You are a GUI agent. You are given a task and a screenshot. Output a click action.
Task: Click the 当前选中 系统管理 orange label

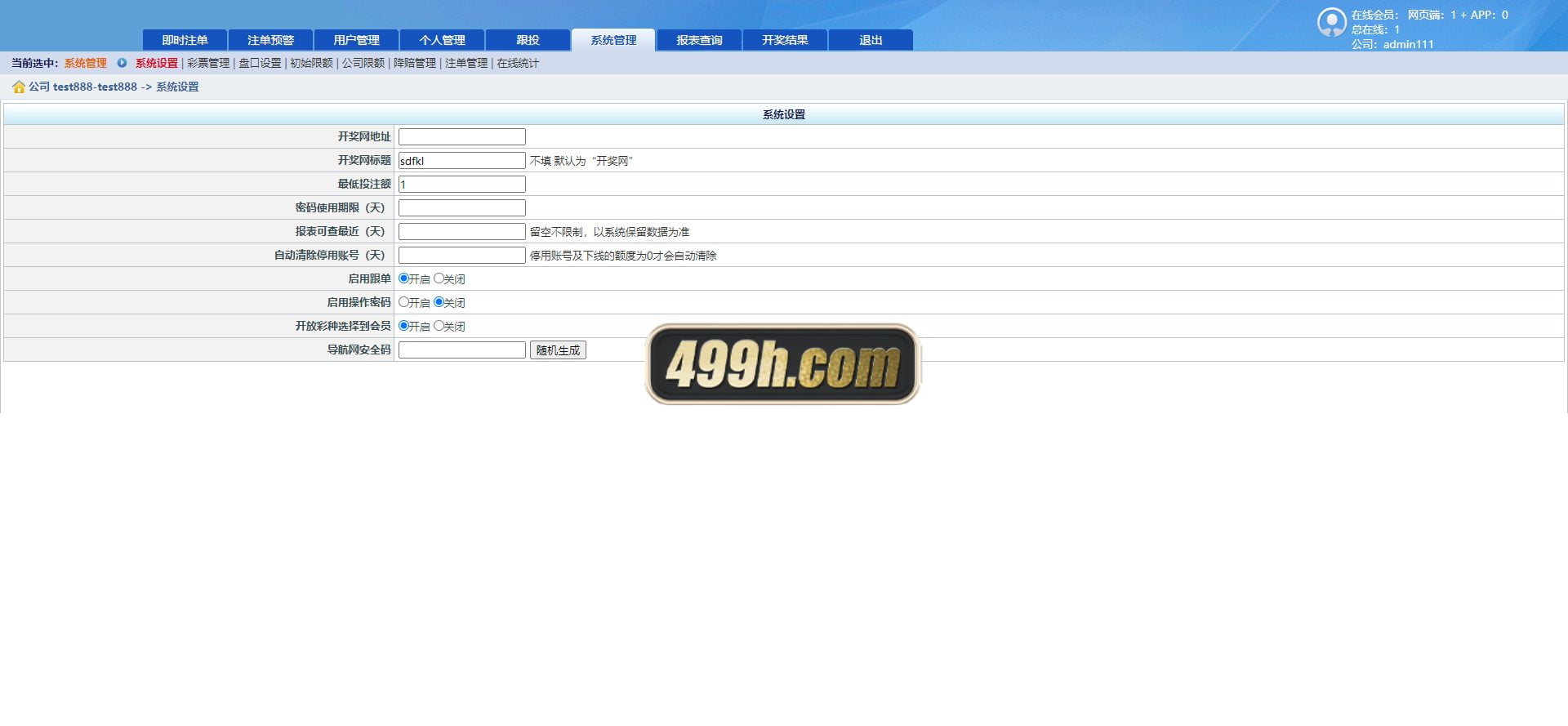pos(86,63)
